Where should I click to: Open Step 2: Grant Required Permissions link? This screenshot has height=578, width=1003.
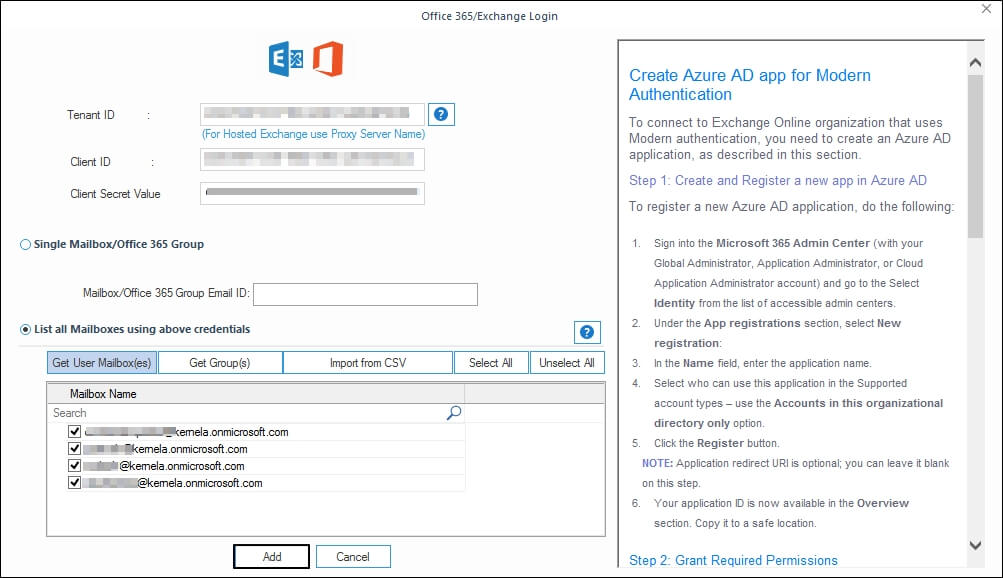[733, 560]
